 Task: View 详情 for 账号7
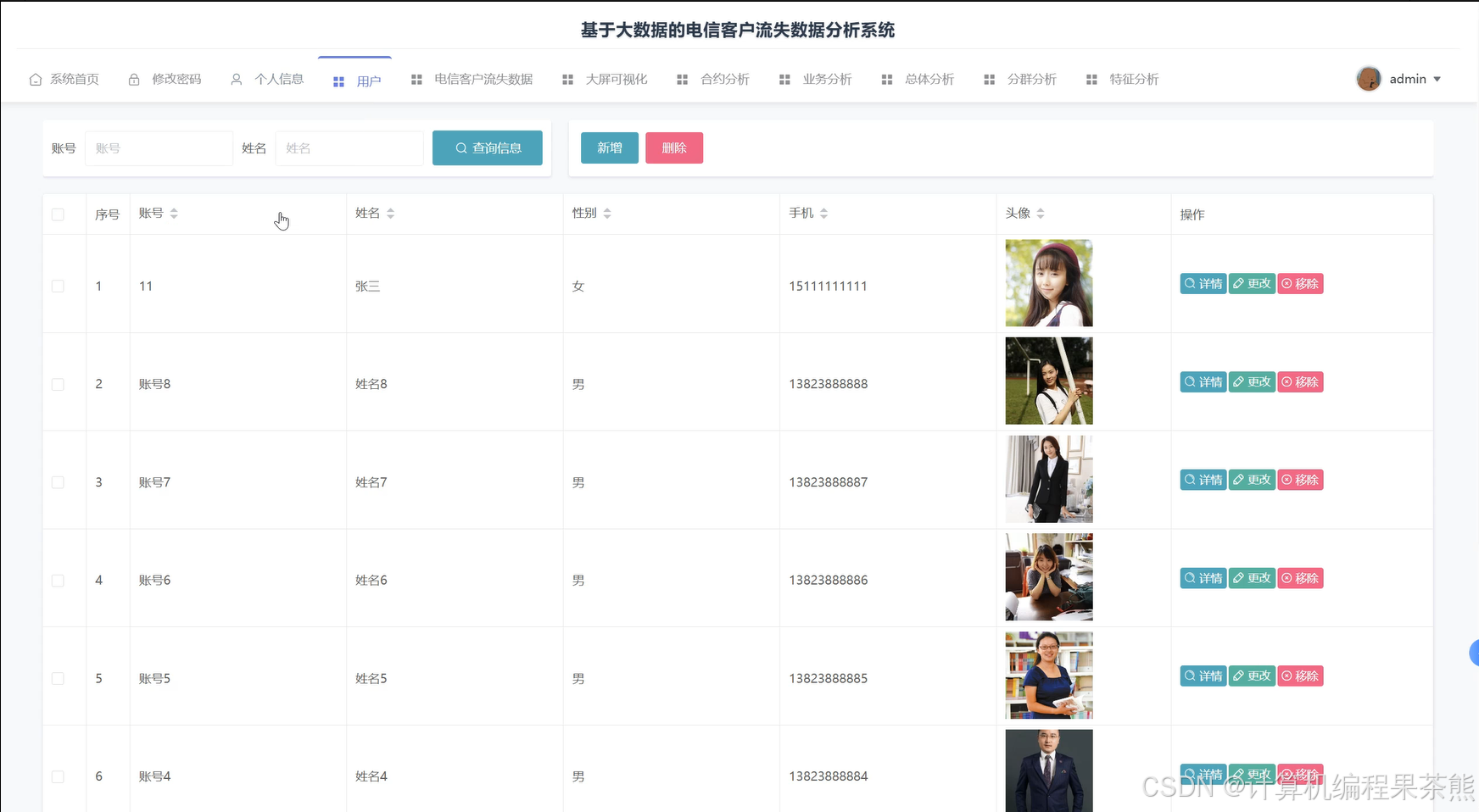tap(1203, 480)
